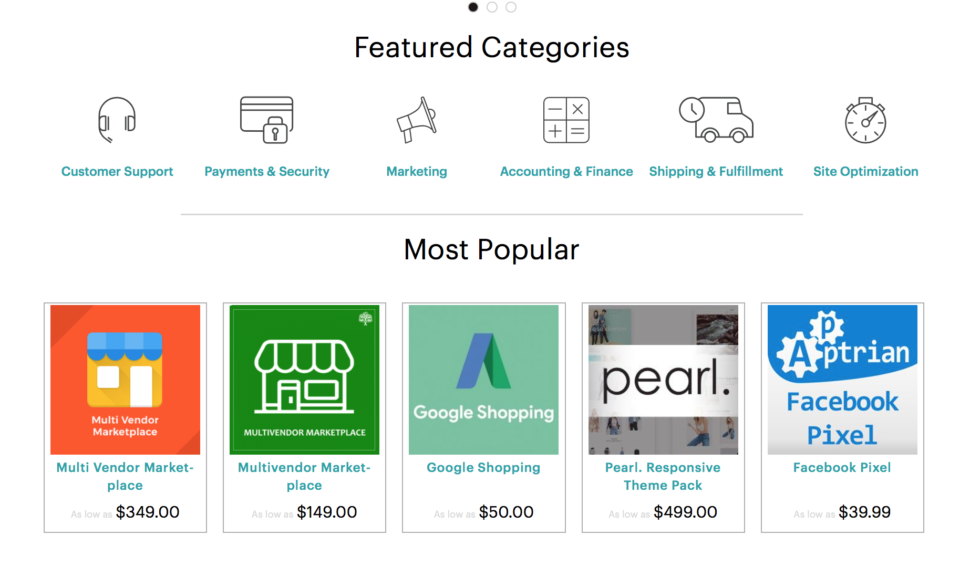Open the orange Multi Vendor Marketplace thumbnail
Viewport: 970px width, 567px height.
click(x=125, y=380)
